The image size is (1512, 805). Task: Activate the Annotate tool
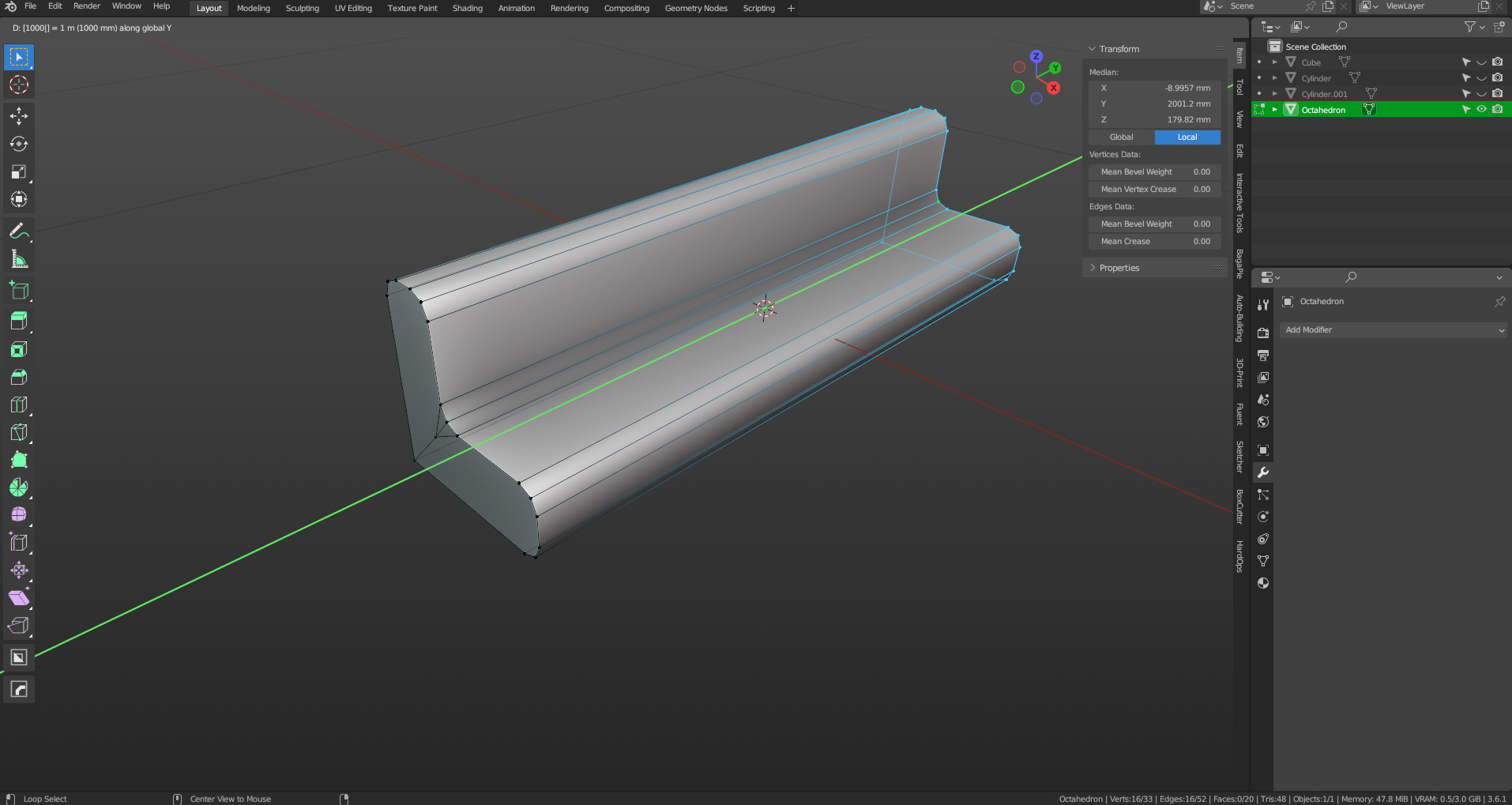tap(19, 231)
